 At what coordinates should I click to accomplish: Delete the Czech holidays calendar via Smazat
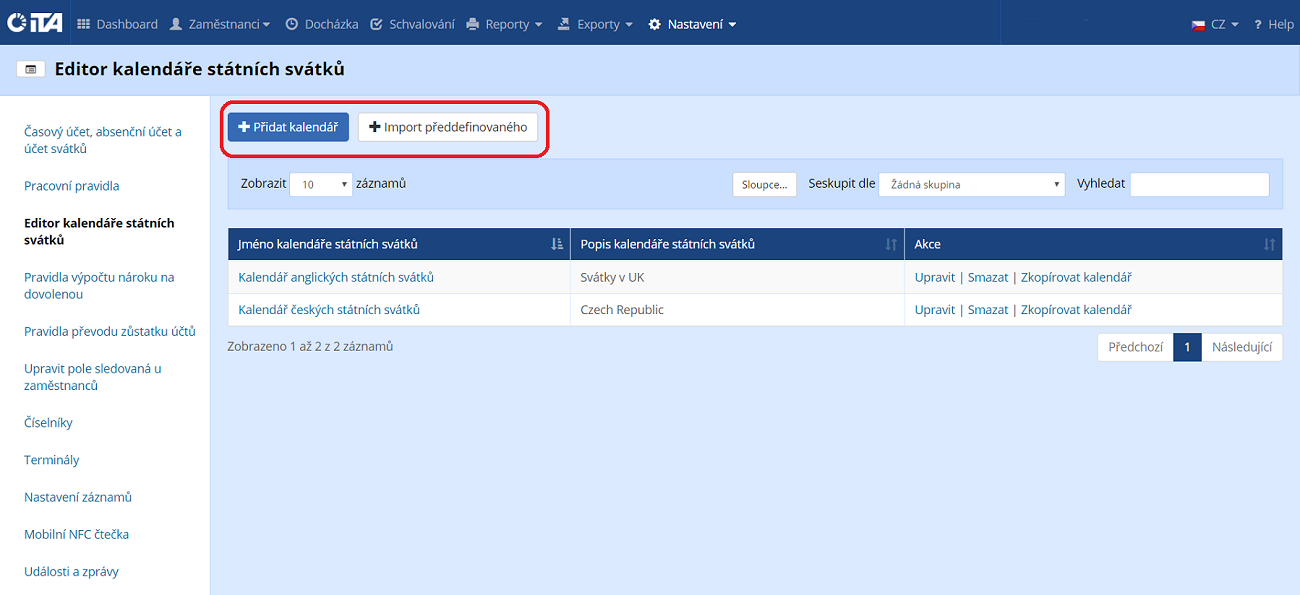click(x=988, y=310)
